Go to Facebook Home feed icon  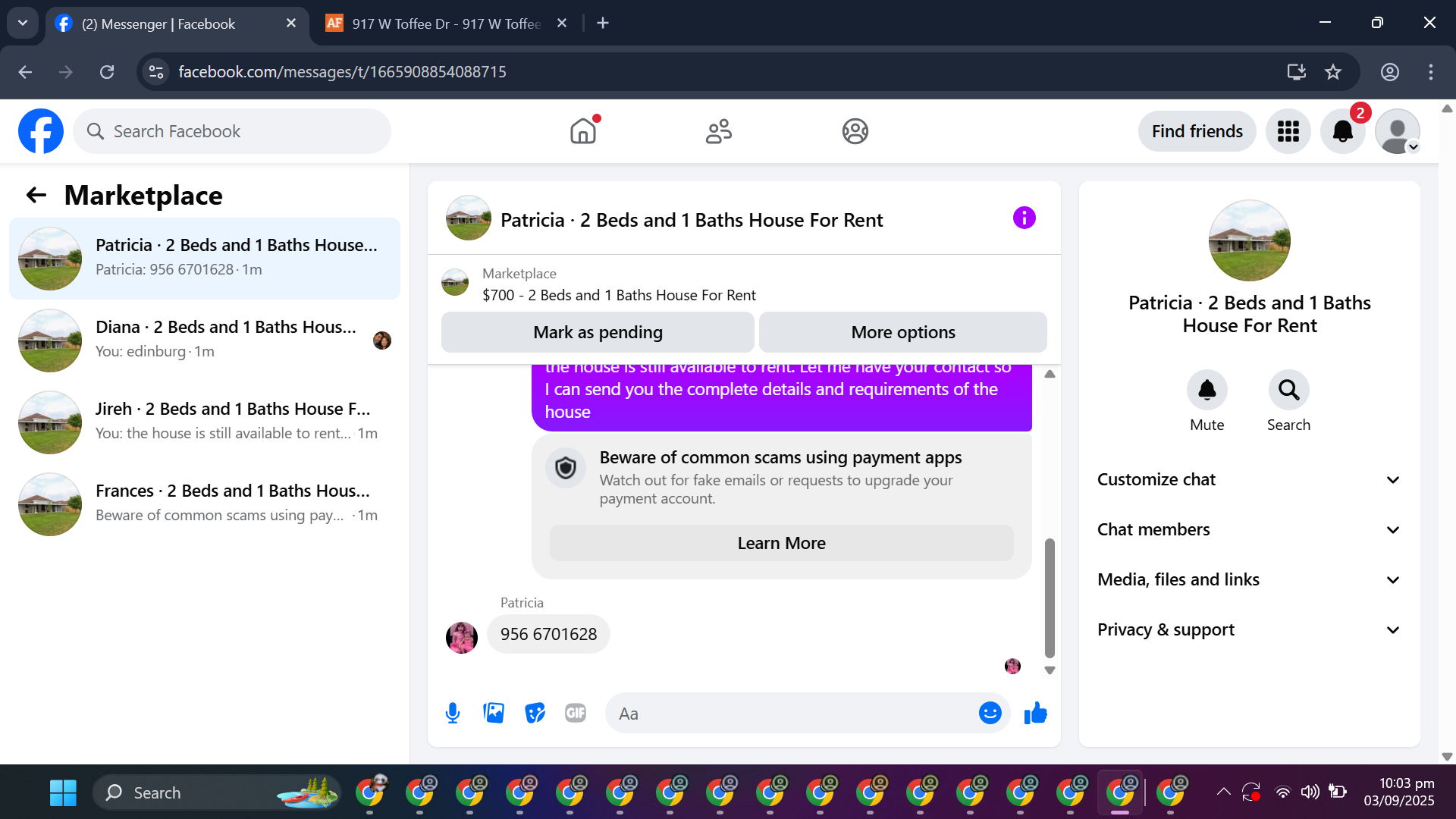pyautogui.click(x=583, y=131)
